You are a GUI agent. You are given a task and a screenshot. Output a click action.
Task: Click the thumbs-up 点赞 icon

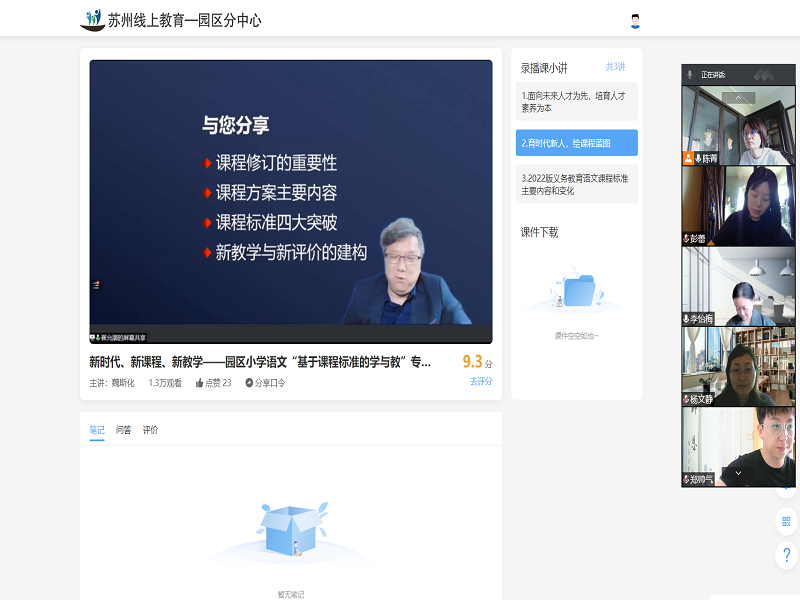point(199,383)
